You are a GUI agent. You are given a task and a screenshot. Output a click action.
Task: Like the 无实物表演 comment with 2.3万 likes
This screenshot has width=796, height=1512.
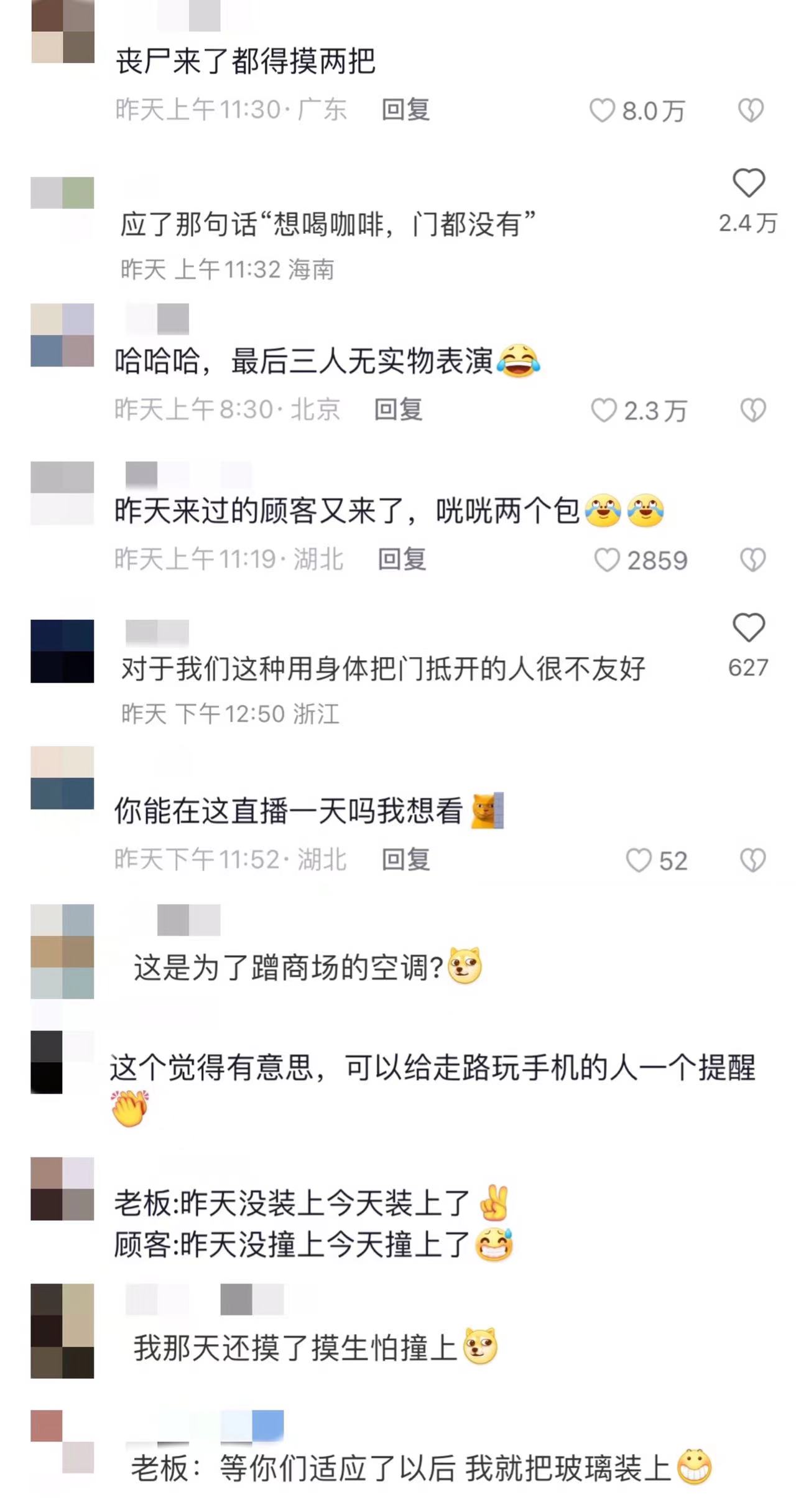(603, 411)
